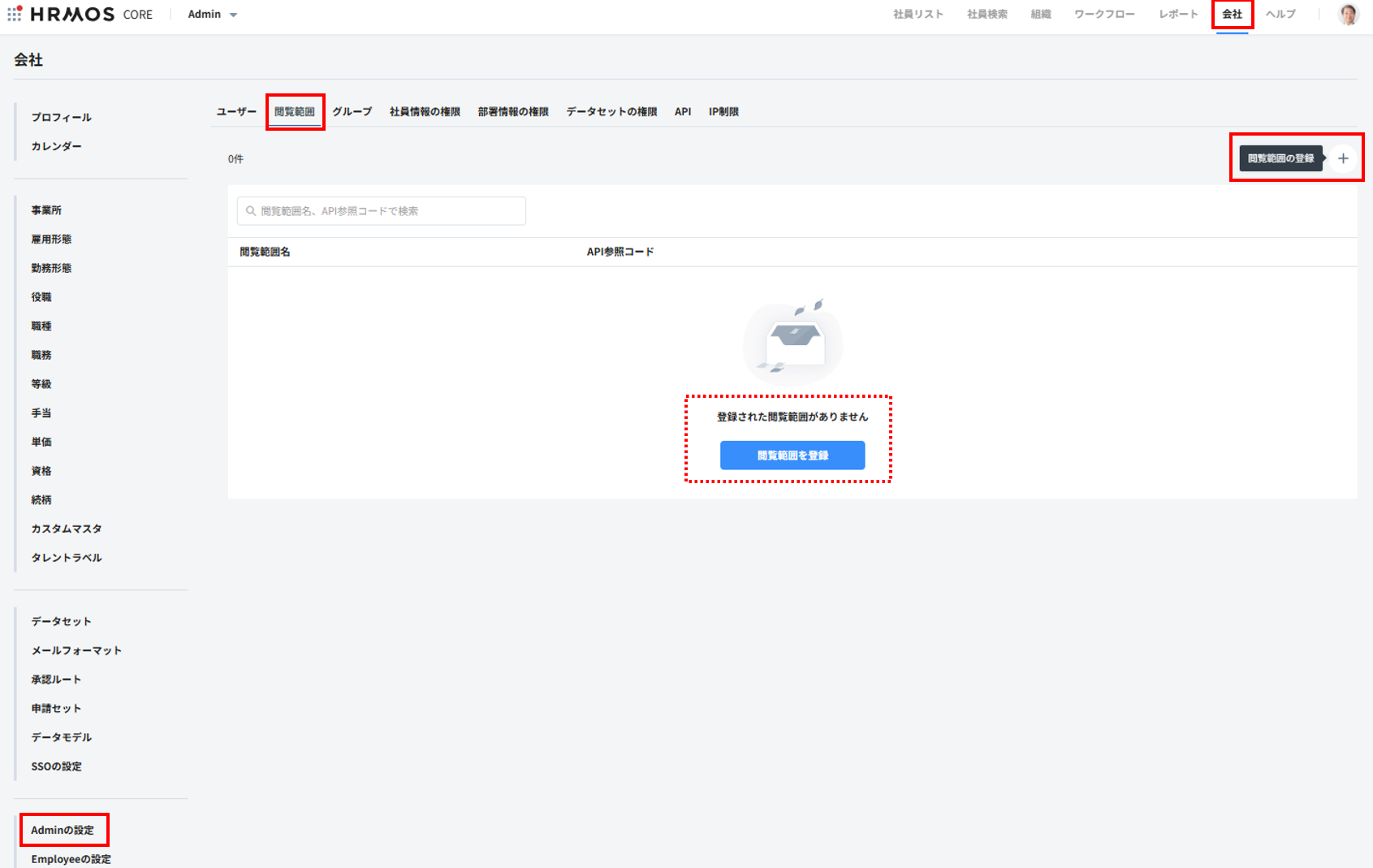Open Adminの設定 in the sidebar
Screen dimensions: 1373x868
[63, 830]
